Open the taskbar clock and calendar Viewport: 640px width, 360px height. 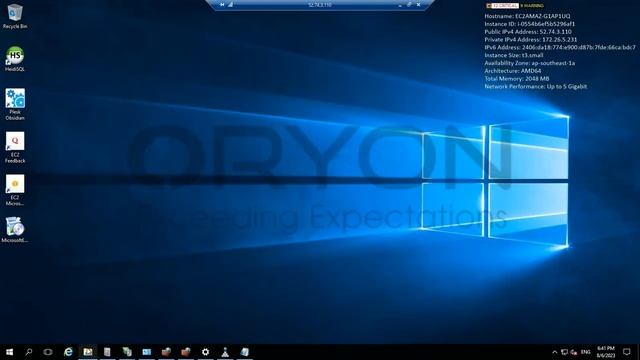(606, 352)
